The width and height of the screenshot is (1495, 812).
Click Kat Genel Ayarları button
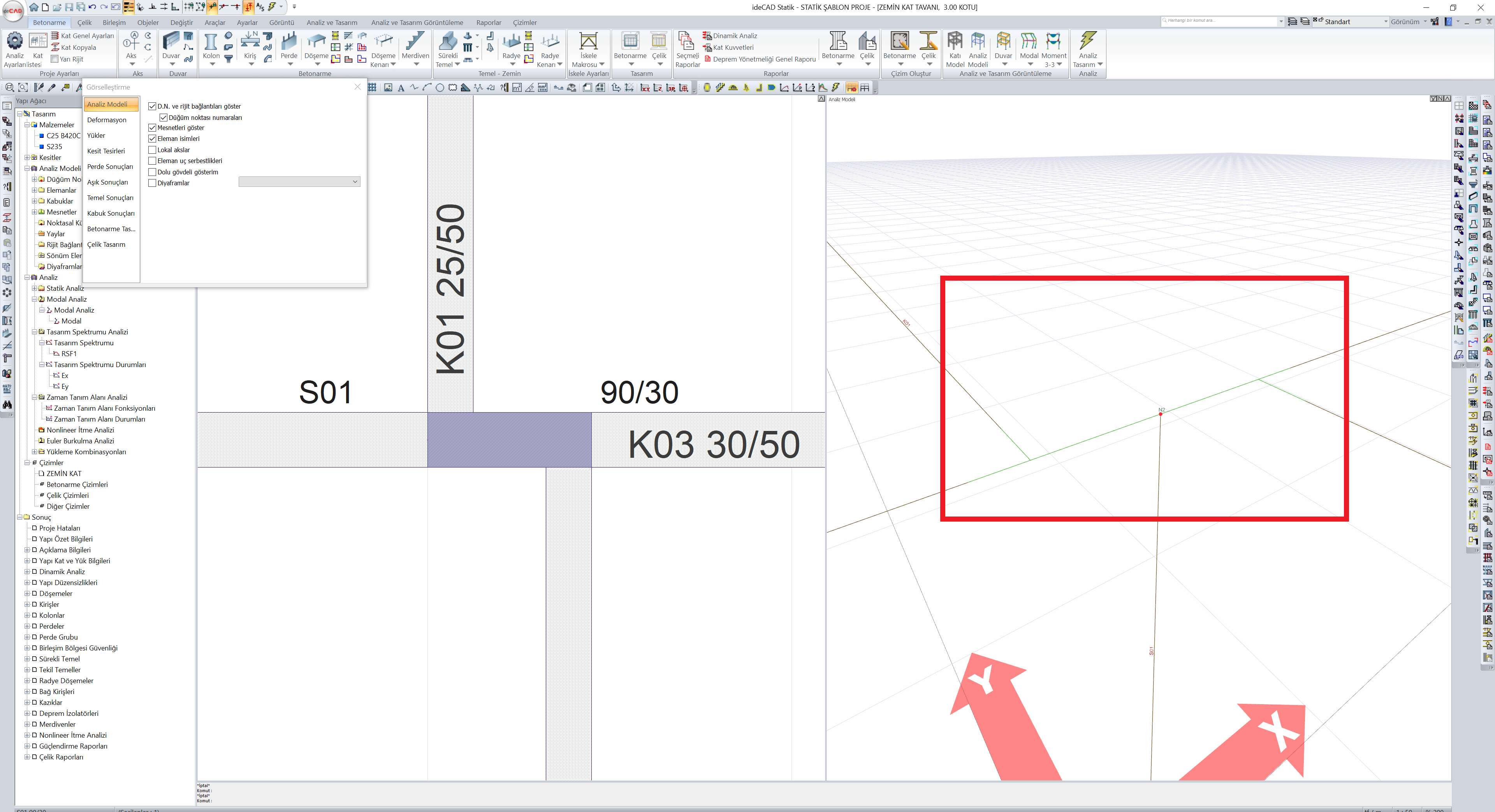tap(83, 35)
